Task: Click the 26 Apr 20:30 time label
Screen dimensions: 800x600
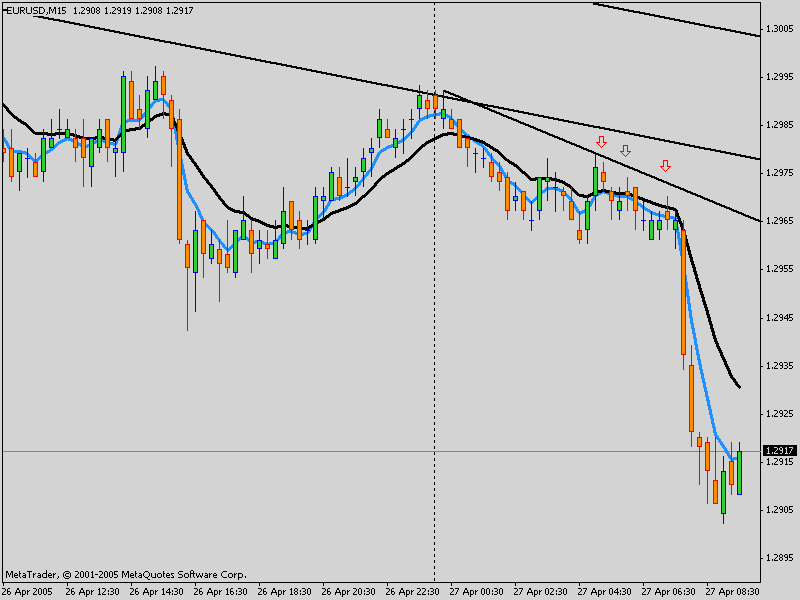Action: 348,592
